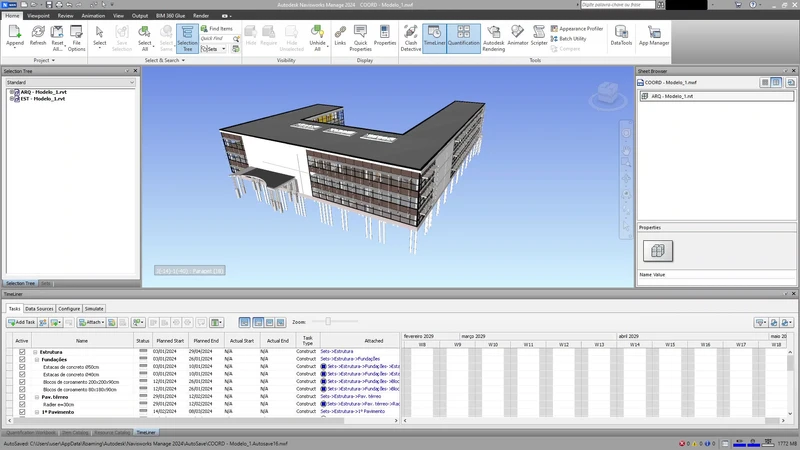Uncheck Active box for Fundações task
This screenshot has width=800, height=450.
pos(22,359)
